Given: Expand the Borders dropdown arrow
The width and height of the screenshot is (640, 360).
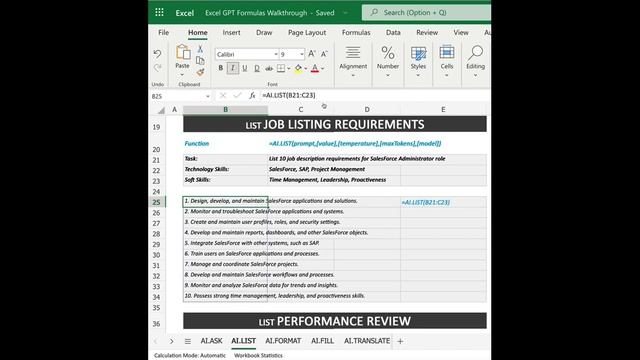Looking at the screenshot, I should [x=289, y=69].
